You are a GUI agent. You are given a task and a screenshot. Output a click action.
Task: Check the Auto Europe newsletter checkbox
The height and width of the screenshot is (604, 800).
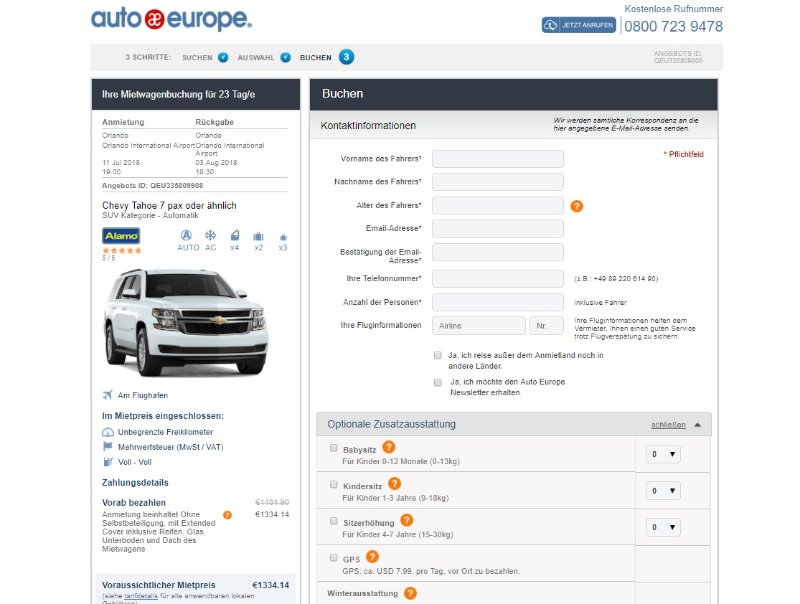click(x=438, y=382)
